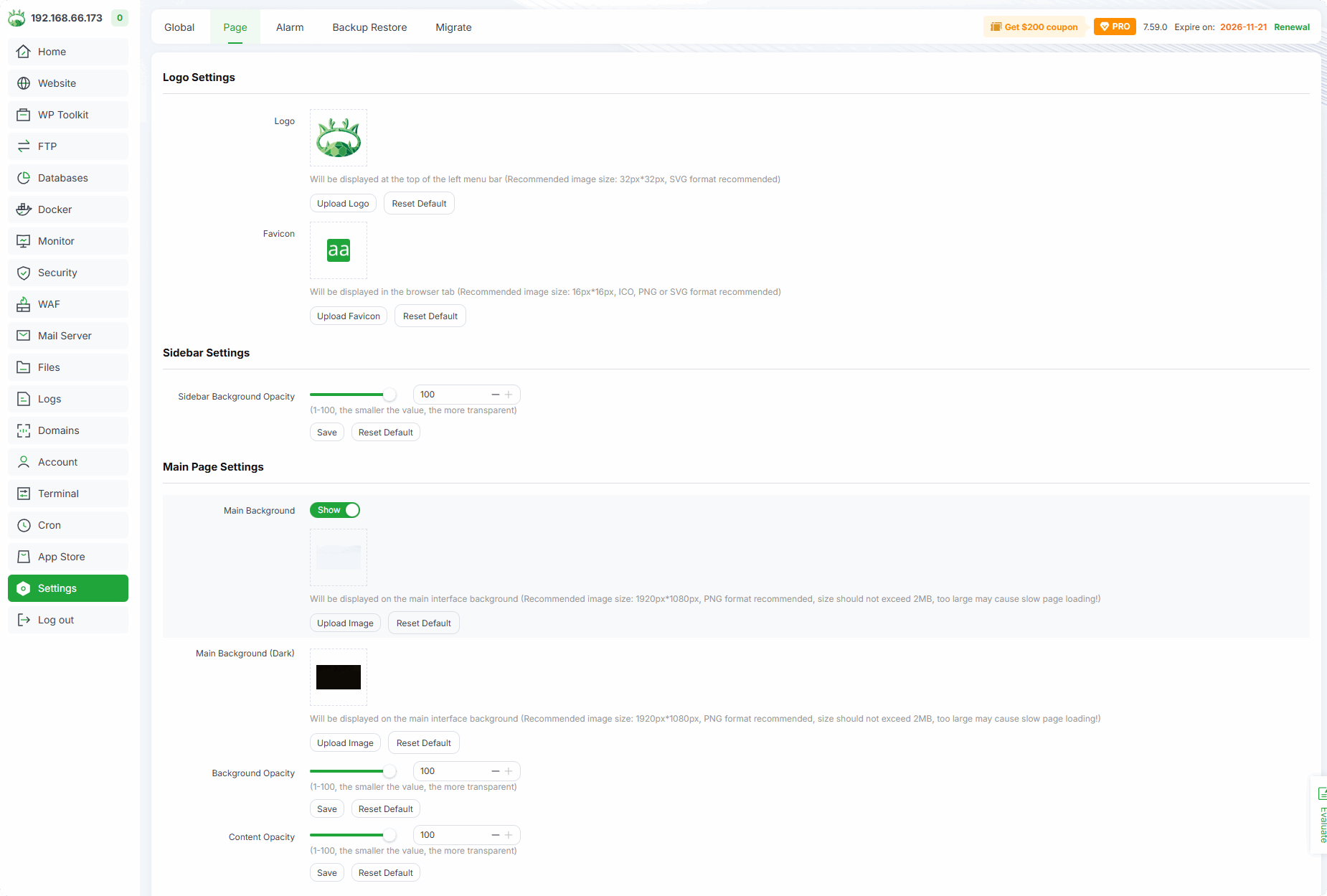The height and width of the screenshot is (896, 1327).
Task: Click the Renewal link
Action: click(1292, 27)
